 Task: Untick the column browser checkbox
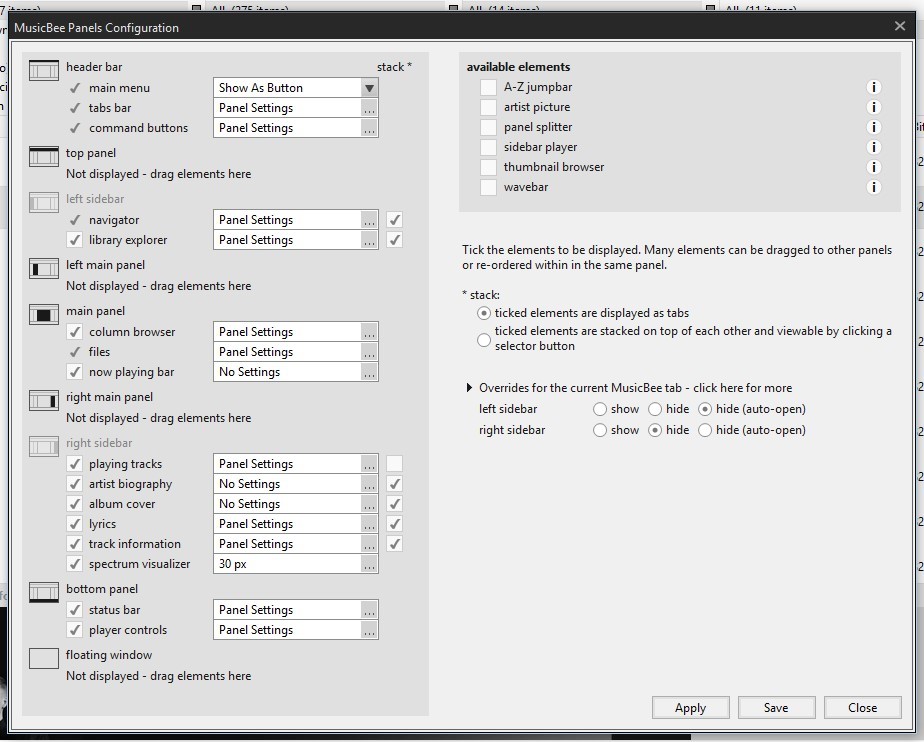(74, 332)
